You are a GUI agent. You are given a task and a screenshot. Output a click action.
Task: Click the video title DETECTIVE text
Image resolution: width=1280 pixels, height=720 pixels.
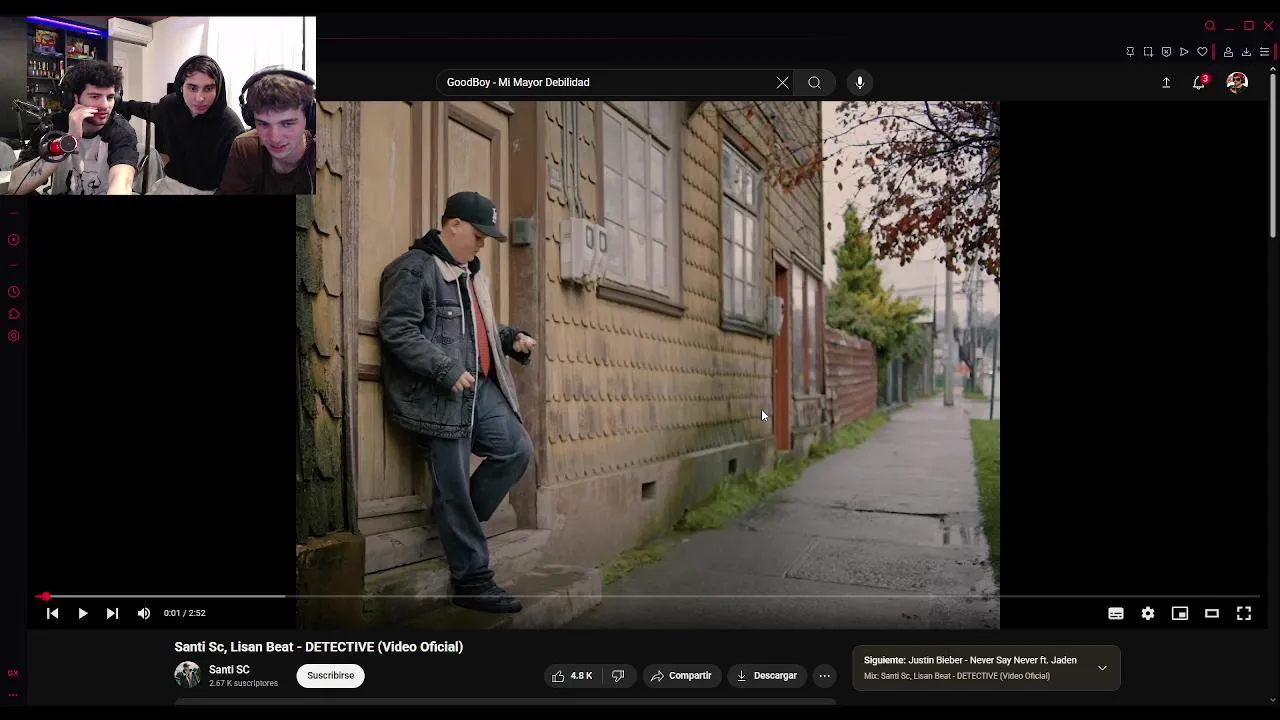coord(318,647)
